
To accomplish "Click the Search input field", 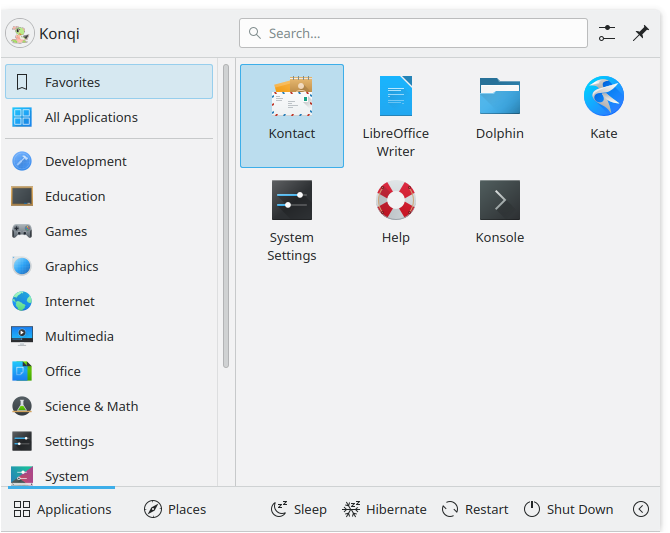I will point(413,33).
